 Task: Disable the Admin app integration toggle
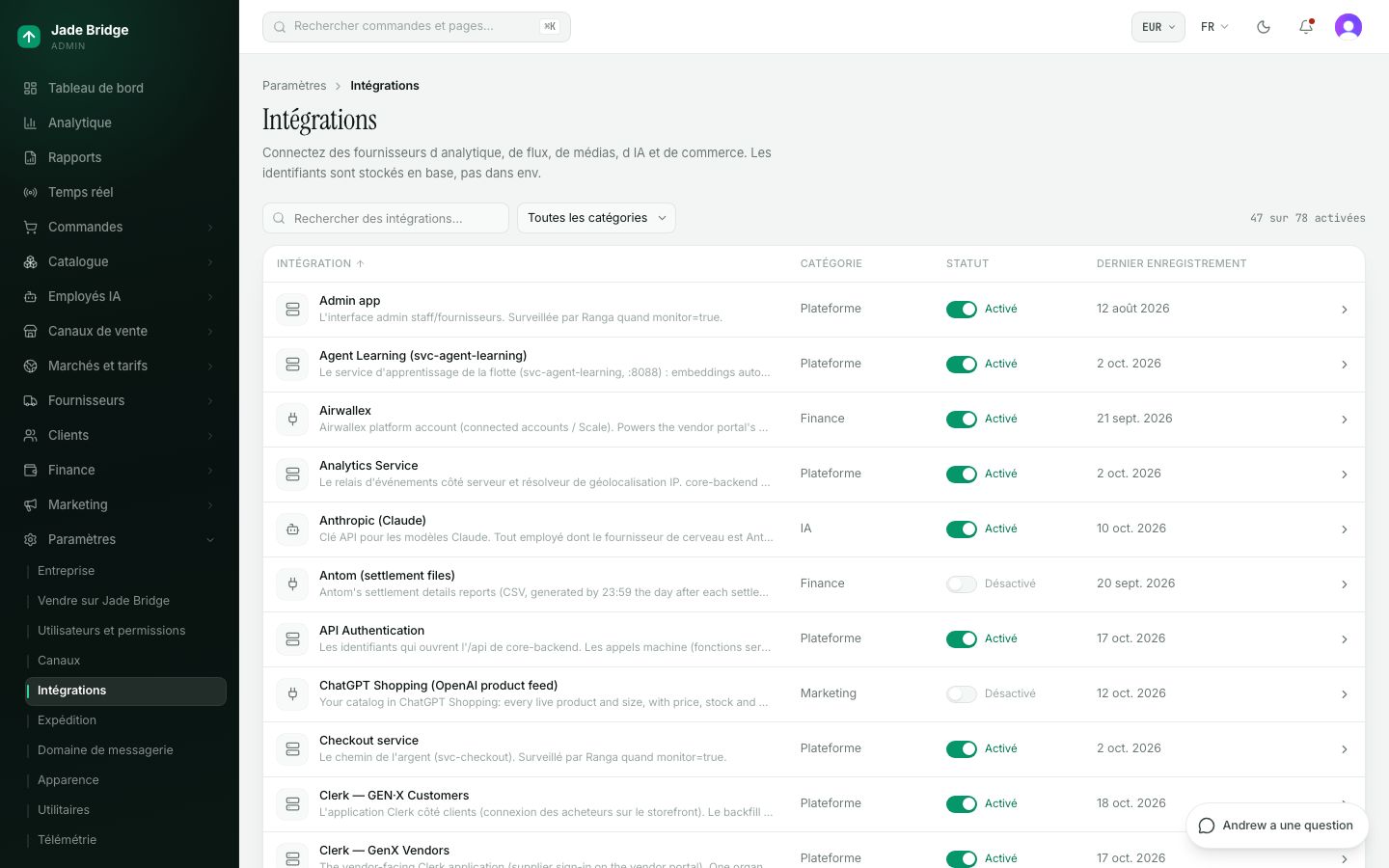tap(962, 310)
